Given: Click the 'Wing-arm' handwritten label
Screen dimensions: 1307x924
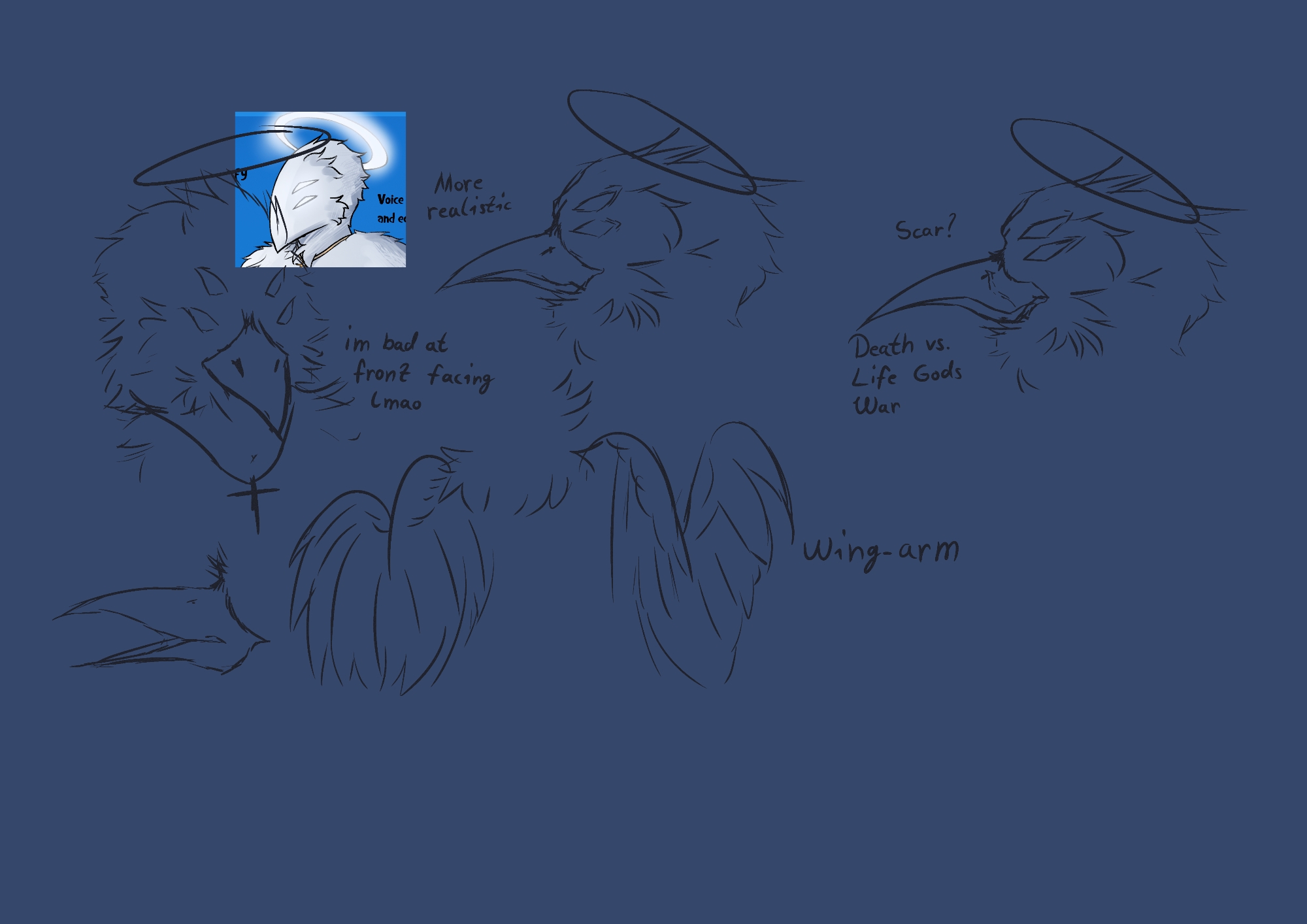Looking at the screenshot, I should pos(881,551).
